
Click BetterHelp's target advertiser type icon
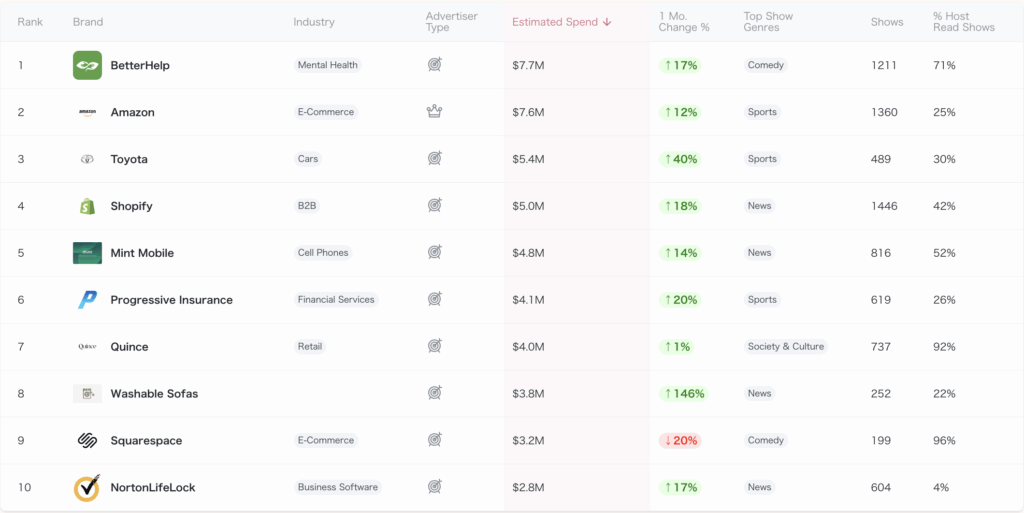pyautogui.click(x=434, y=65)
